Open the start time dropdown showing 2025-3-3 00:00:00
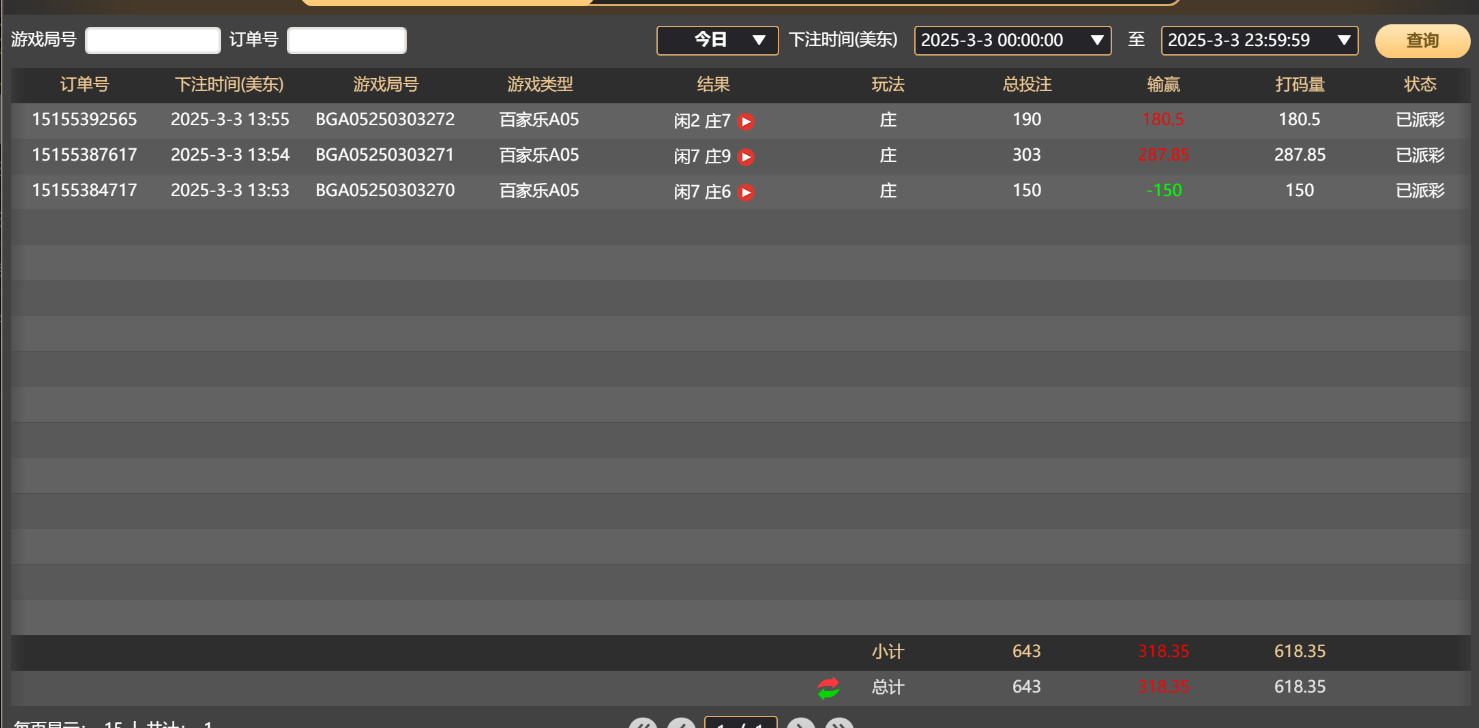The width and height of the screenshot is (1479, 728). [x=1013, y=41]
